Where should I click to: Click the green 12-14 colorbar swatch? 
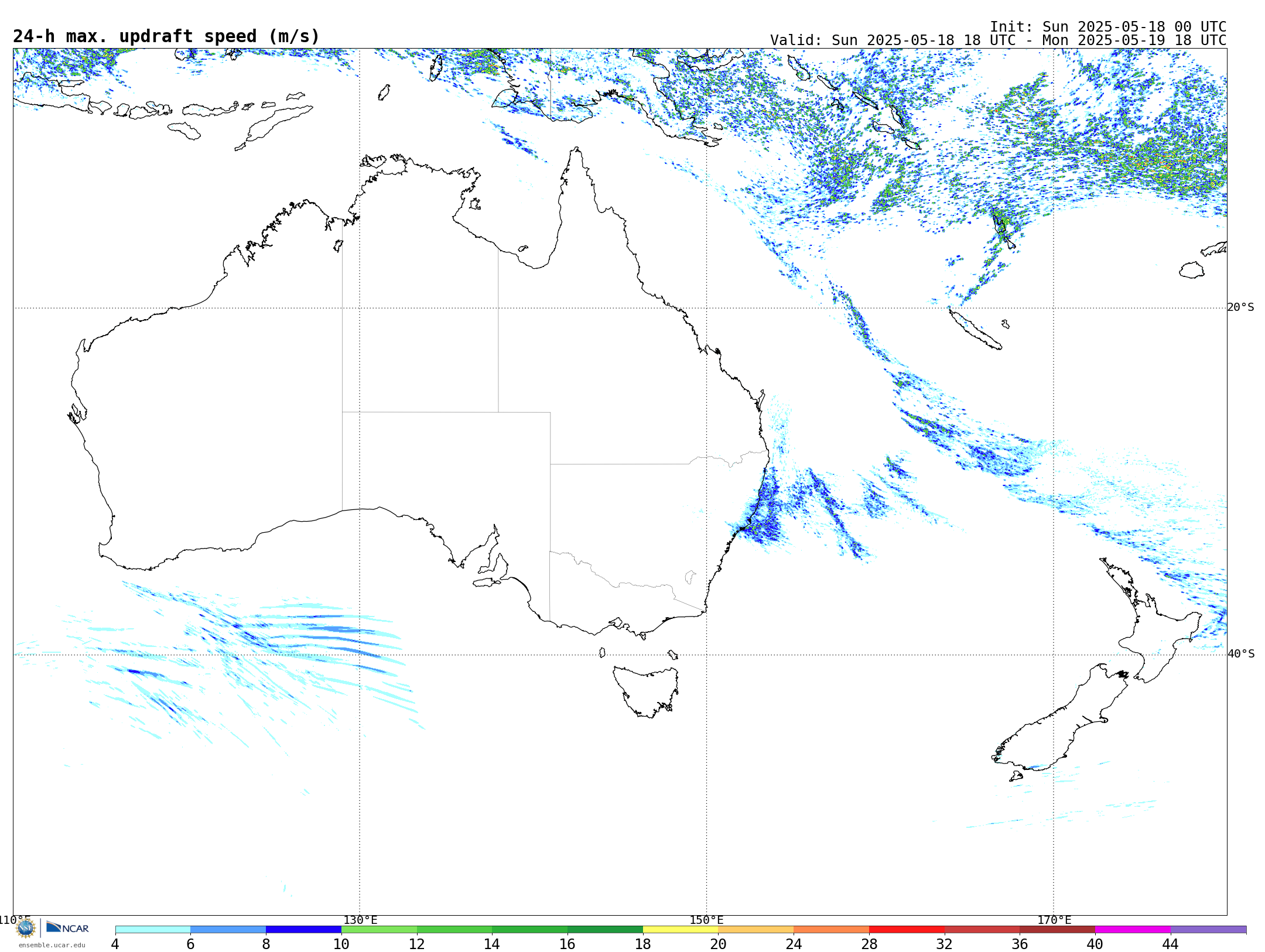coord(454,930)
